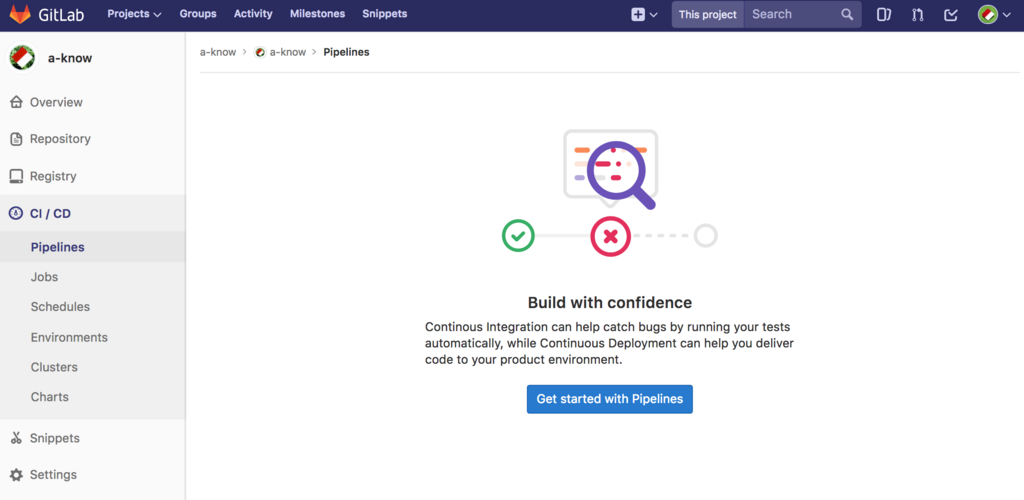This screenshot has height=500, width=1024.
Task: Go to Groups in top navigation
Action: [x=198, y=14]
